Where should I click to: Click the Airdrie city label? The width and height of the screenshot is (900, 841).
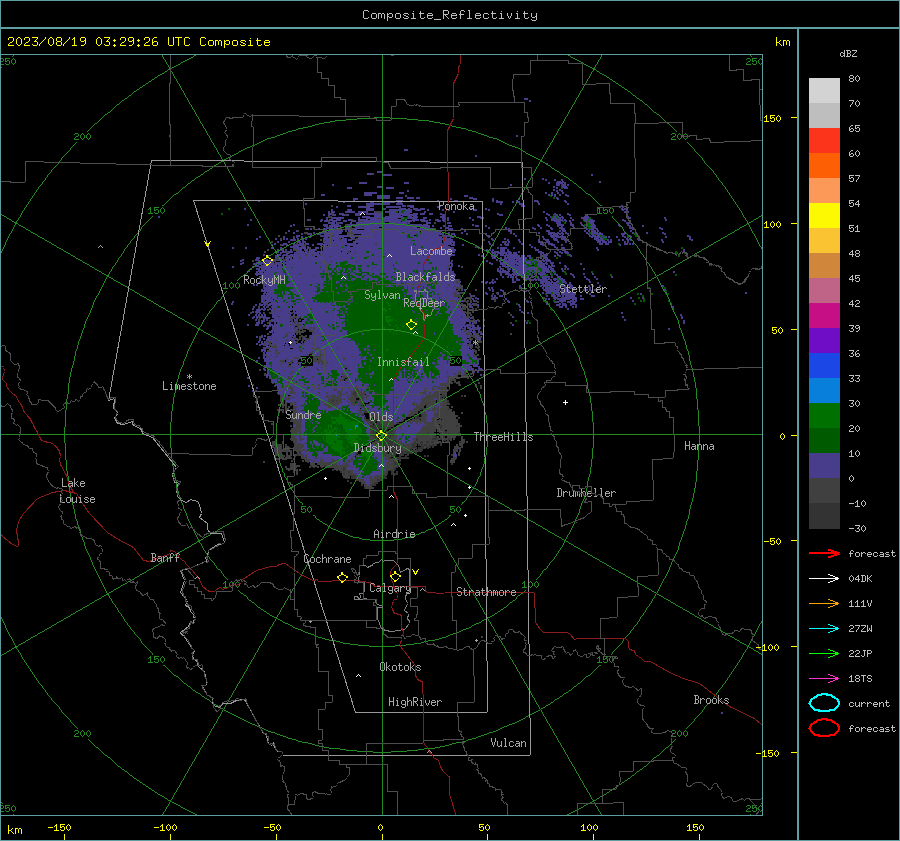[x=394, y=534]
